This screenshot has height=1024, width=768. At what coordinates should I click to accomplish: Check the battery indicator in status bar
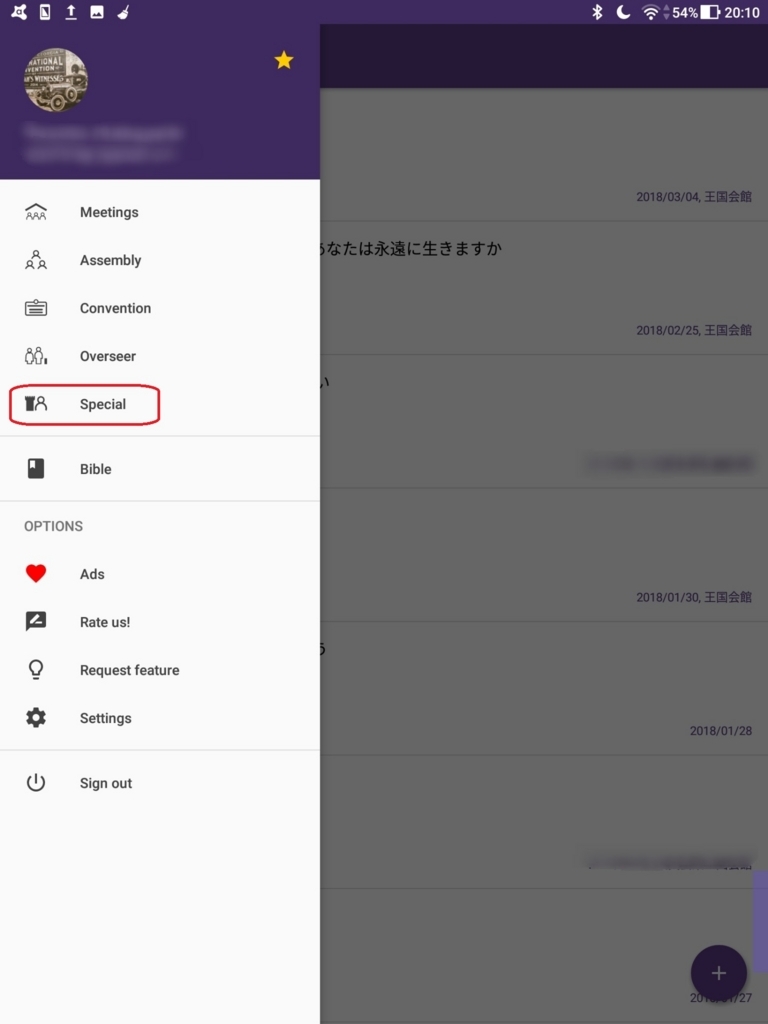(x=710, y=12)
